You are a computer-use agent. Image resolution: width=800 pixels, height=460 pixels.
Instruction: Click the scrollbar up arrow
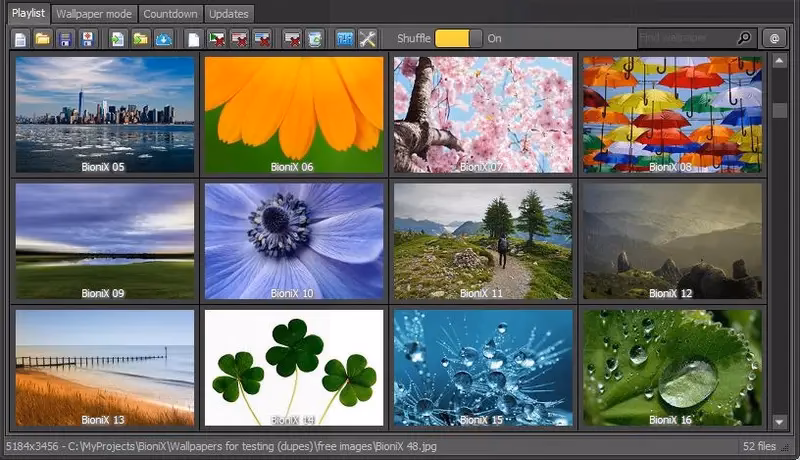779,61
